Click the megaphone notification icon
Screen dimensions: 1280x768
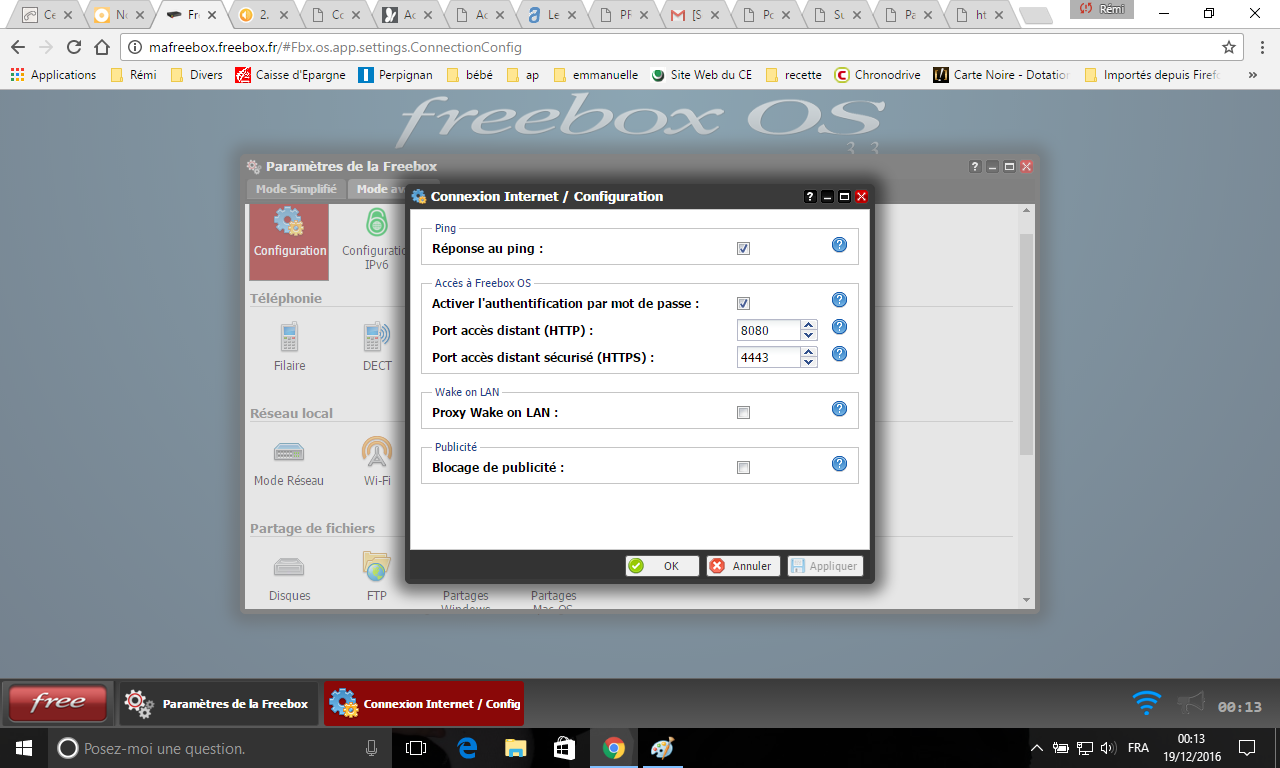coord(1191,704)
